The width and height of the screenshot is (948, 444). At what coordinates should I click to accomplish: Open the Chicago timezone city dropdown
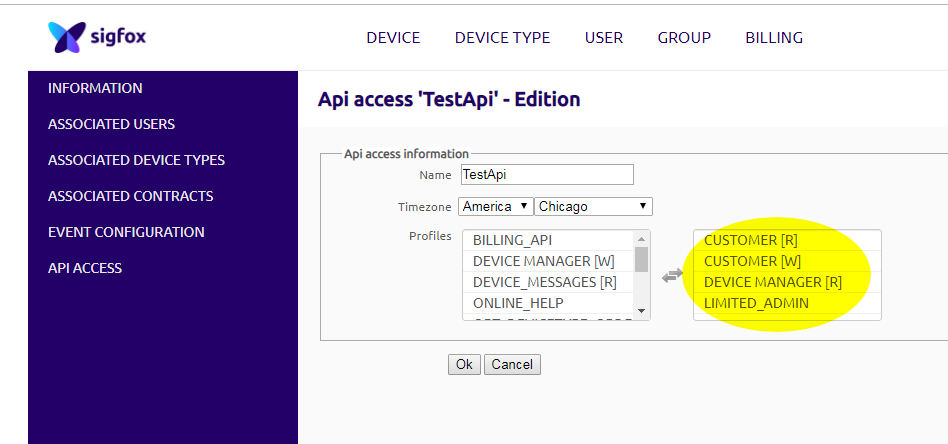(593, 206)
